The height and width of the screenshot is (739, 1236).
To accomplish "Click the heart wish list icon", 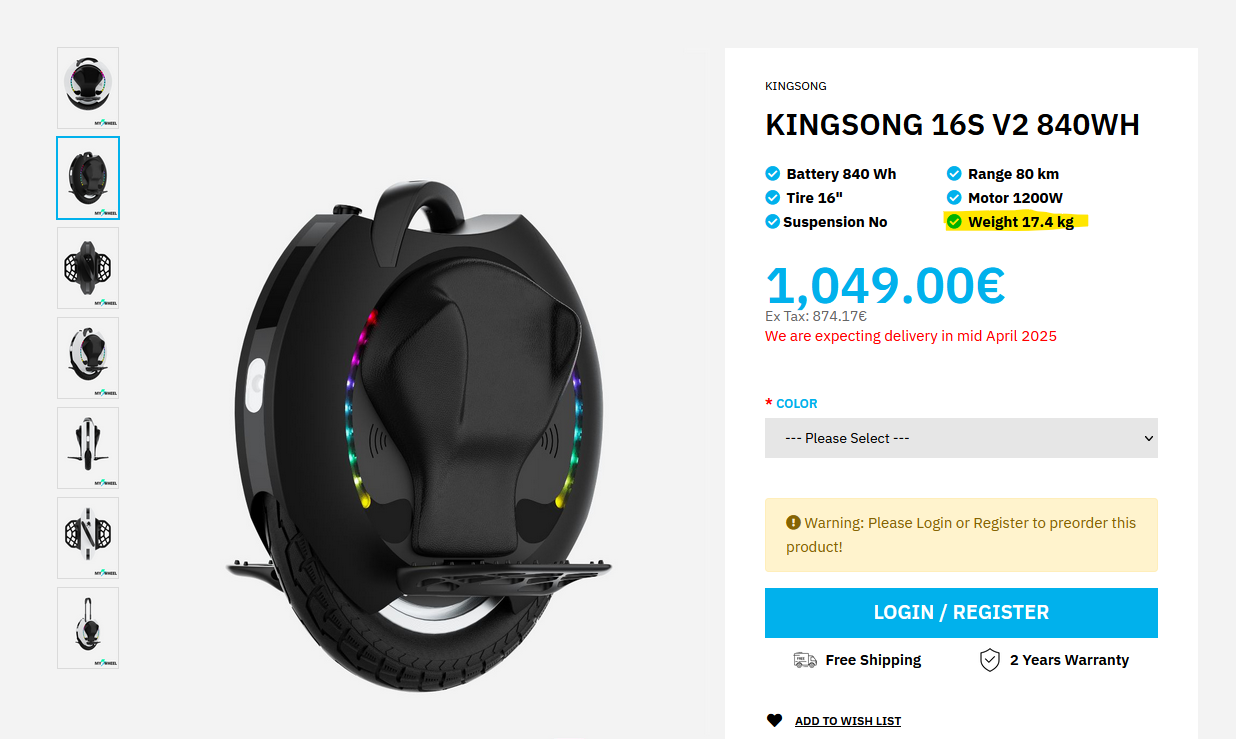I will click(x=774, y=720).
